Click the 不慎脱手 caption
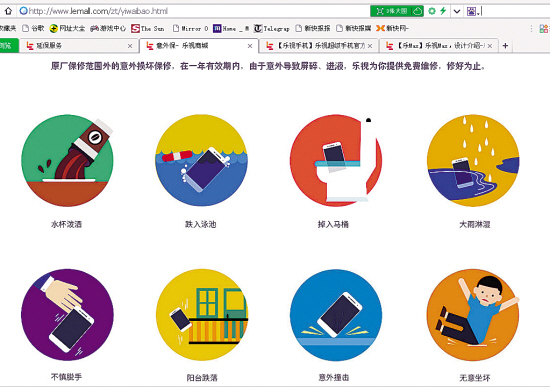Screen dimensions: 550x387 click(66, 377)
